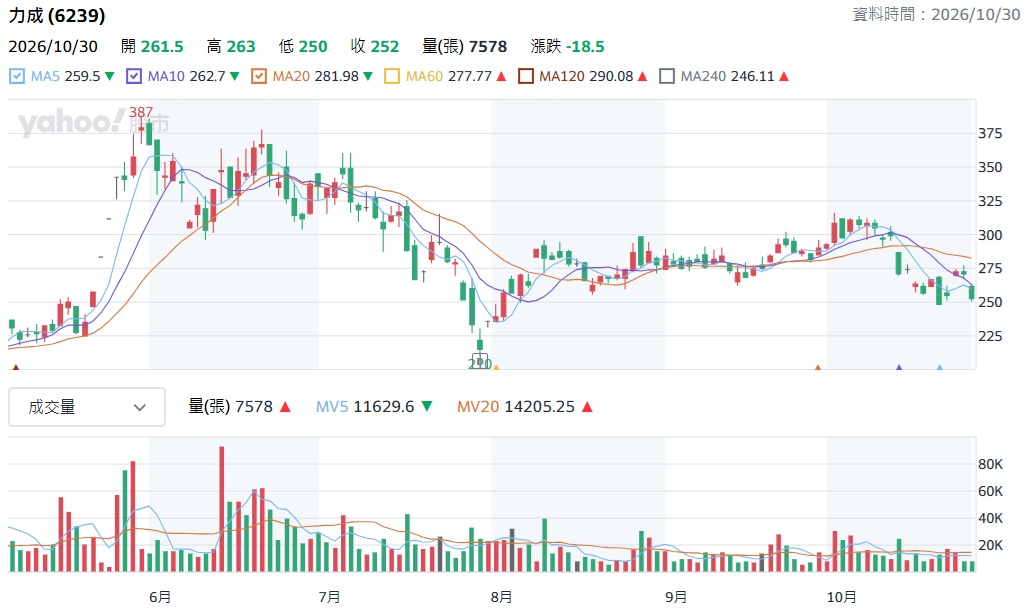This screenshot has height=608, width=1026.
Task: Click the opening price 開 261.5
Action: [152, 46]
